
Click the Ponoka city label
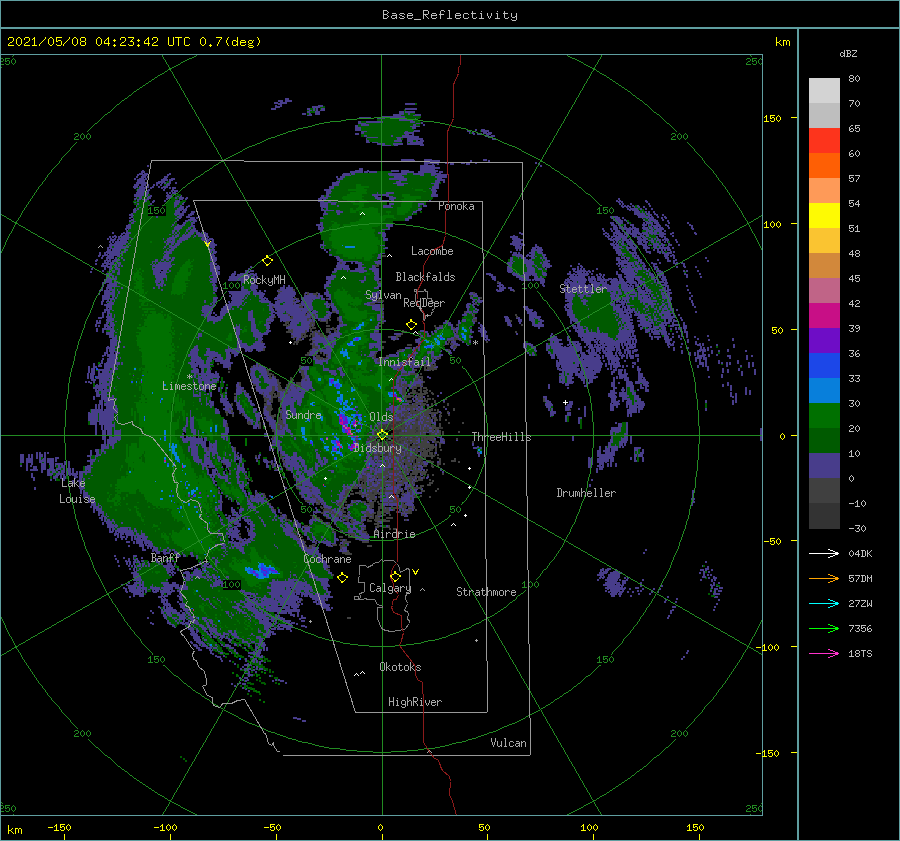[456, 206]
